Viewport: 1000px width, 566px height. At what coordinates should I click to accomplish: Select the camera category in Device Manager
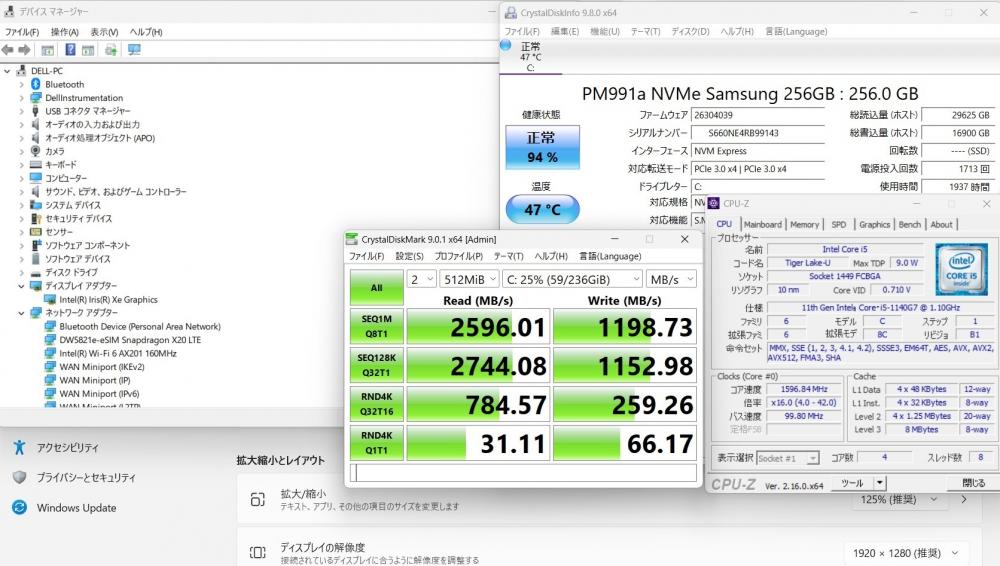tap(54, 151)
